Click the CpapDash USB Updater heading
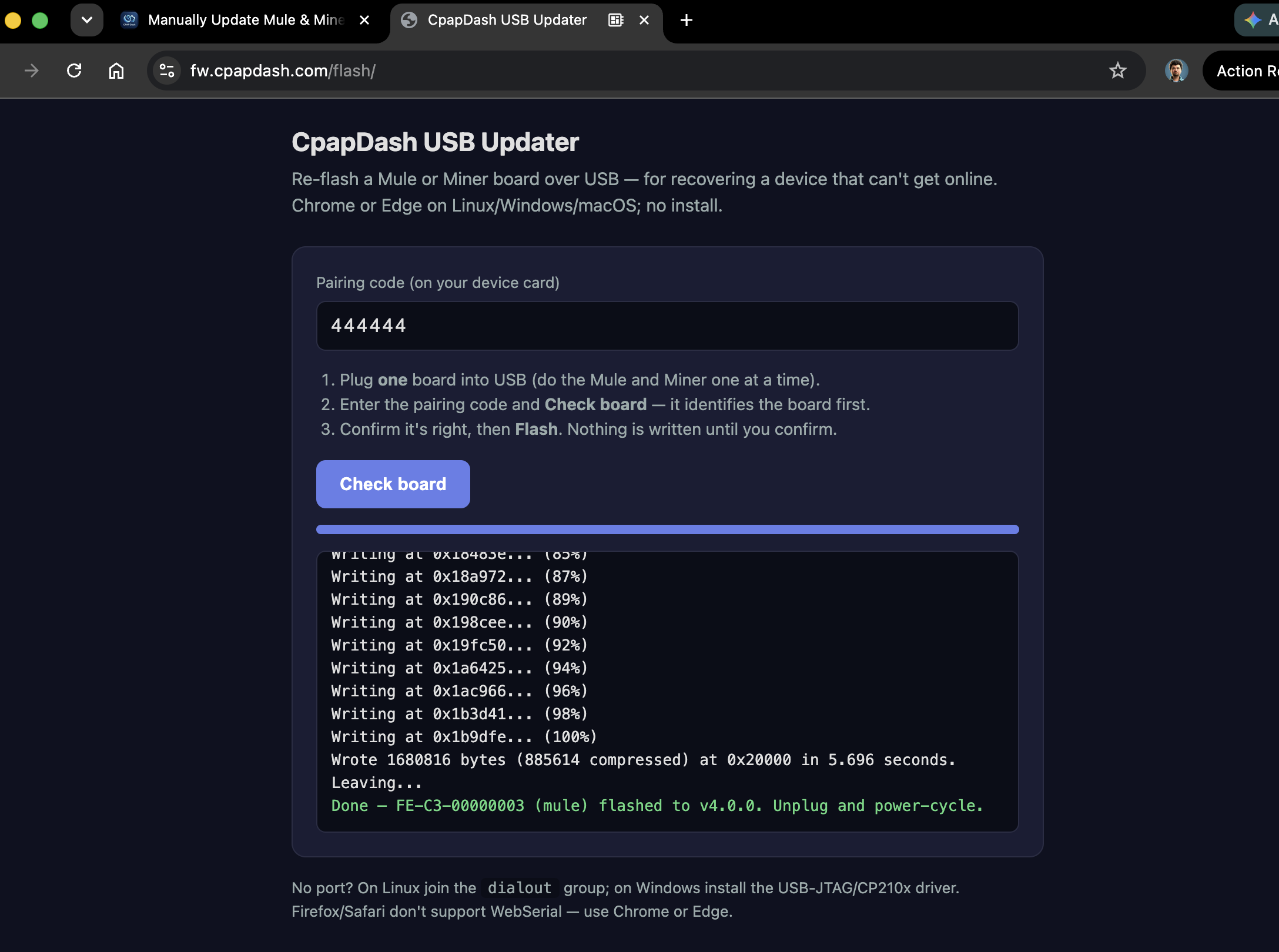 coord(435,142)
